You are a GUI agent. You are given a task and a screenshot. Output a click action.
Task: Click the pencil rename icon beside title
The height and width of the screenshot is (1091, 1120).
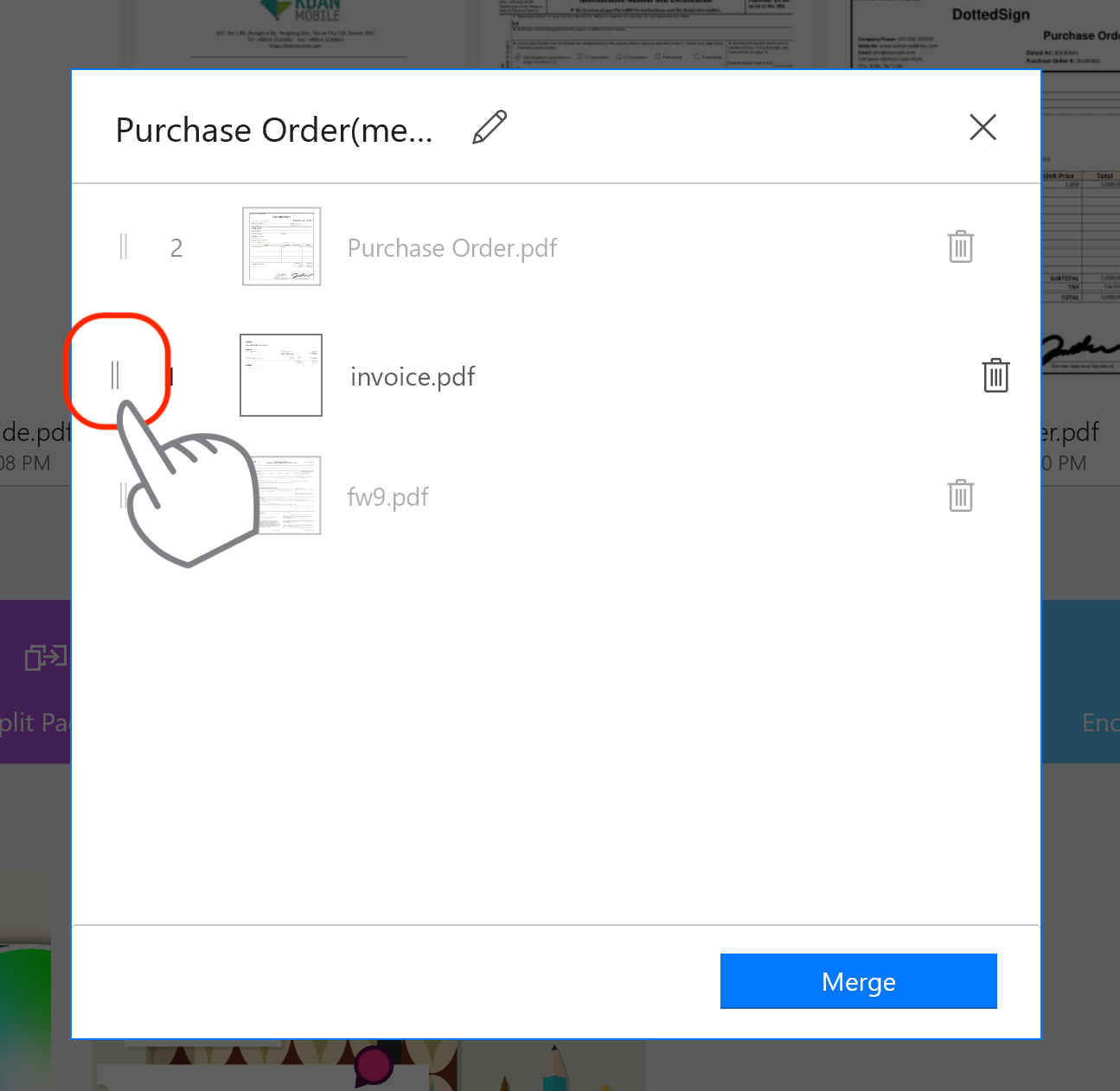coord(490,128)
